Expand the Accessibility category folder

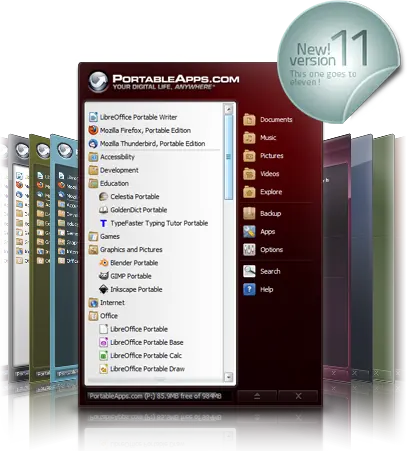point(93,157)
